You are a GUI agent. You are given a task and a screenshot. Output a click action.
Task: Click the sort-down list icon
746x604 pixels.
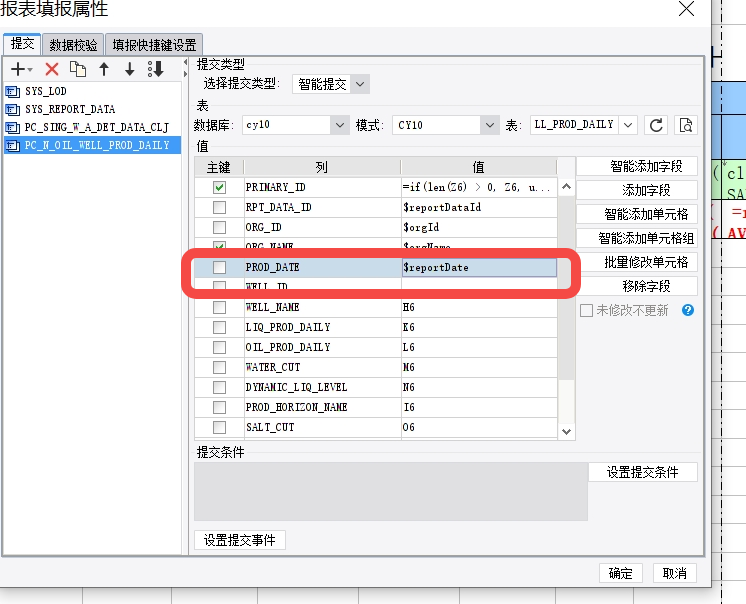pos(156,69)
